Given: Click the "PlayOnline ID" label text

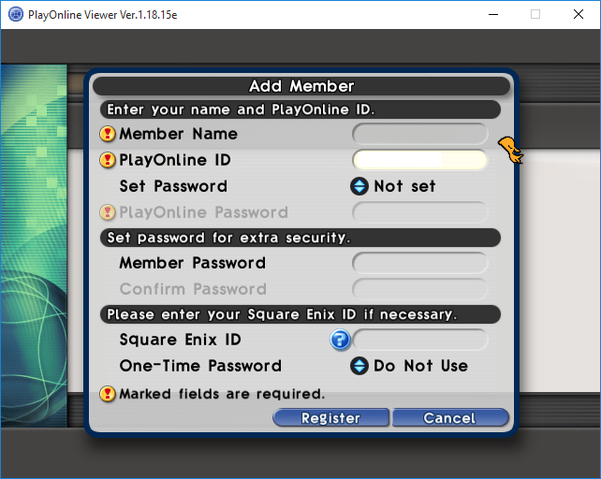Looking at the screenshot, I should point(175,160).
